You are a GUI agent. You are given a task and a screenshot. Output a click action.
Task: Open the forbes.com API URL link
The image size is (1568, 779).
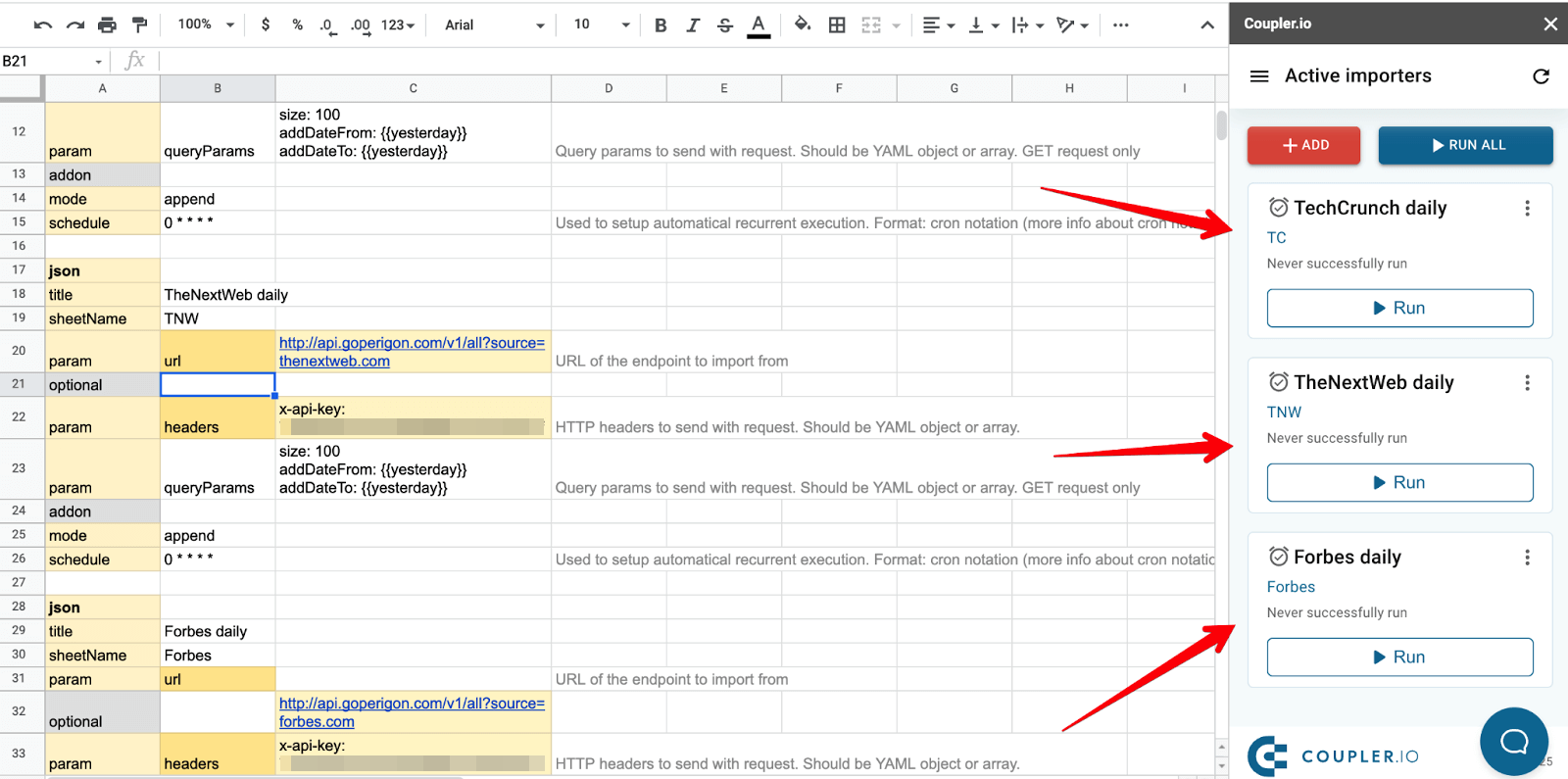[412, 712]
